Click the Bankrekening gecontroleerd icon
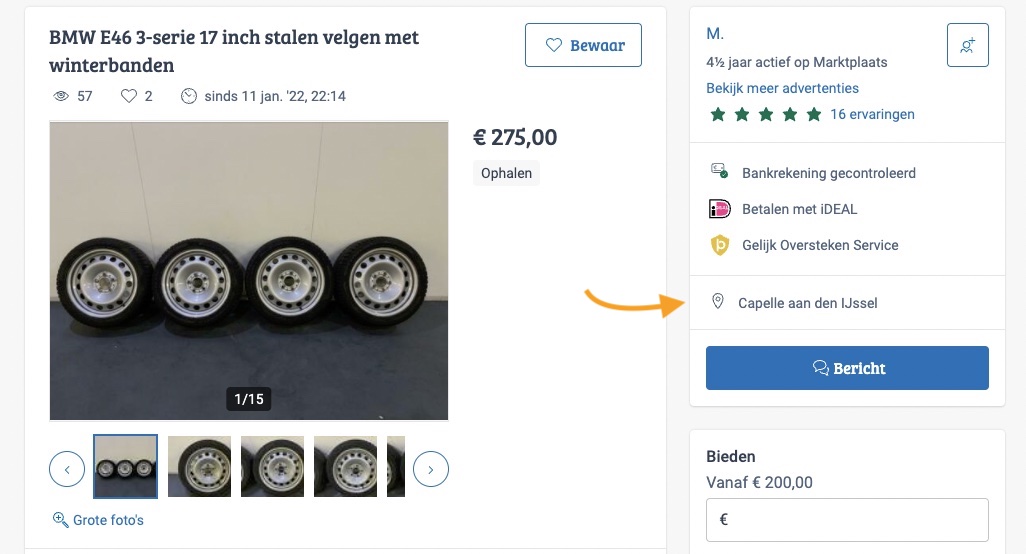1026x554 pixels. 720,172
